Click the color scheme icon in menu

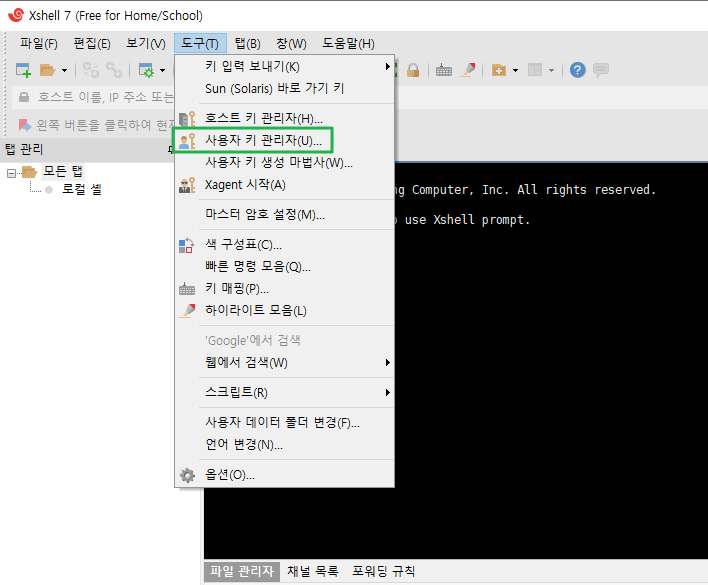(x=186, y=245)
